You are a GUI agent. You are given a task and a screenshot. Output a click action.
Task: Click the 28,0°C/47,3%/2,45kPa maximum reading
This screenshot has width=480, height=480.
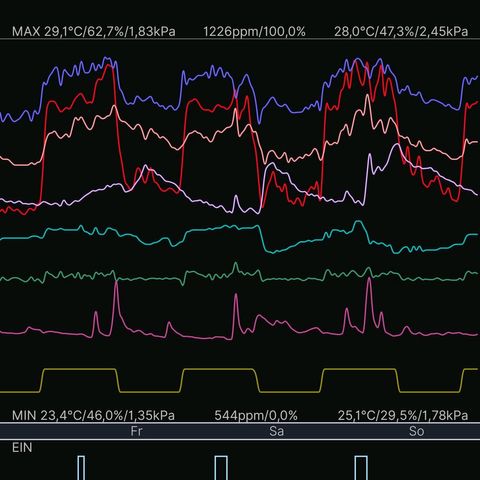(401, 32)
